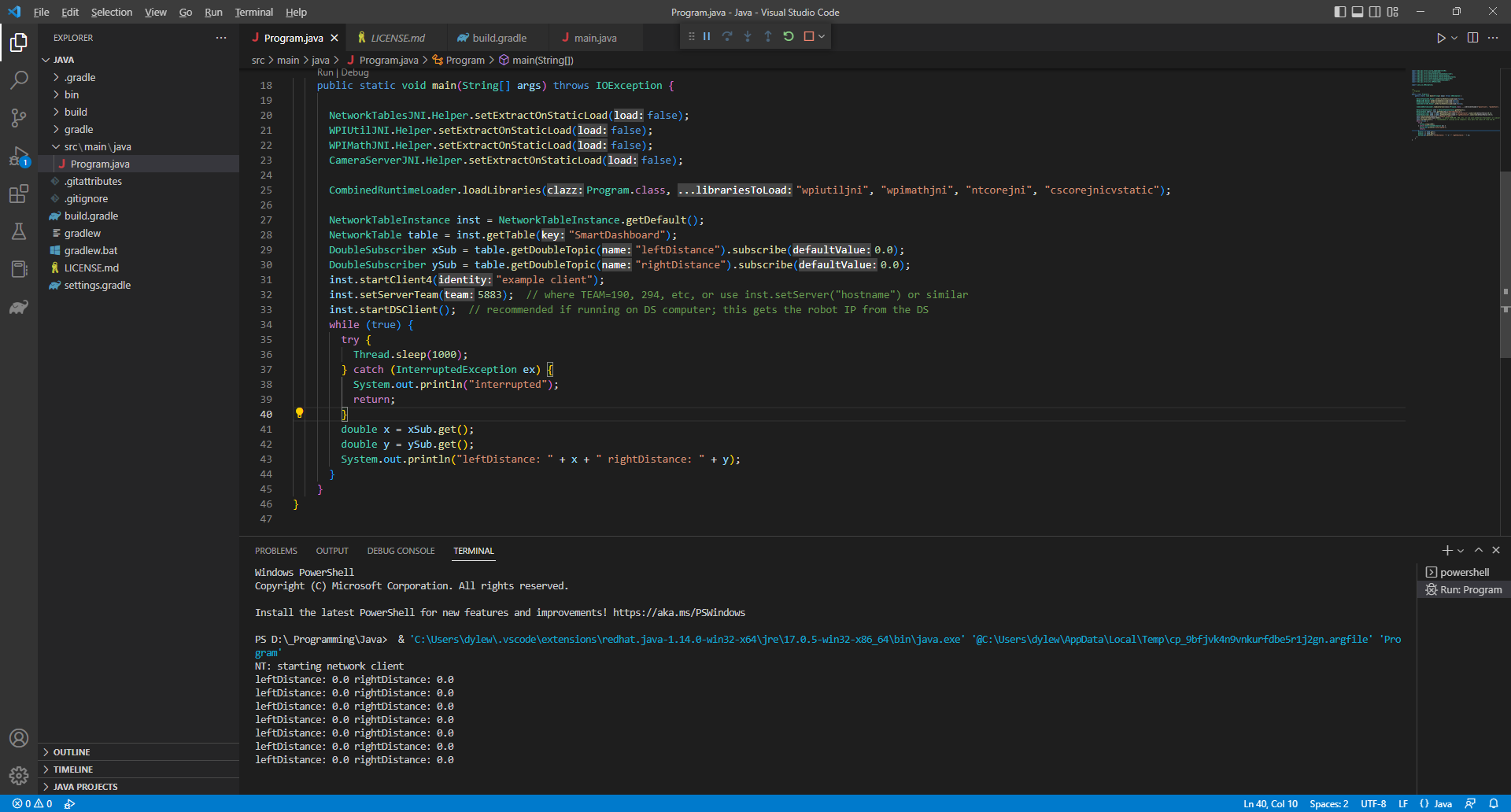Open the Source Control sidebar icon
This screenshot has width=1511, height=812.
click(x=19, y=118)
